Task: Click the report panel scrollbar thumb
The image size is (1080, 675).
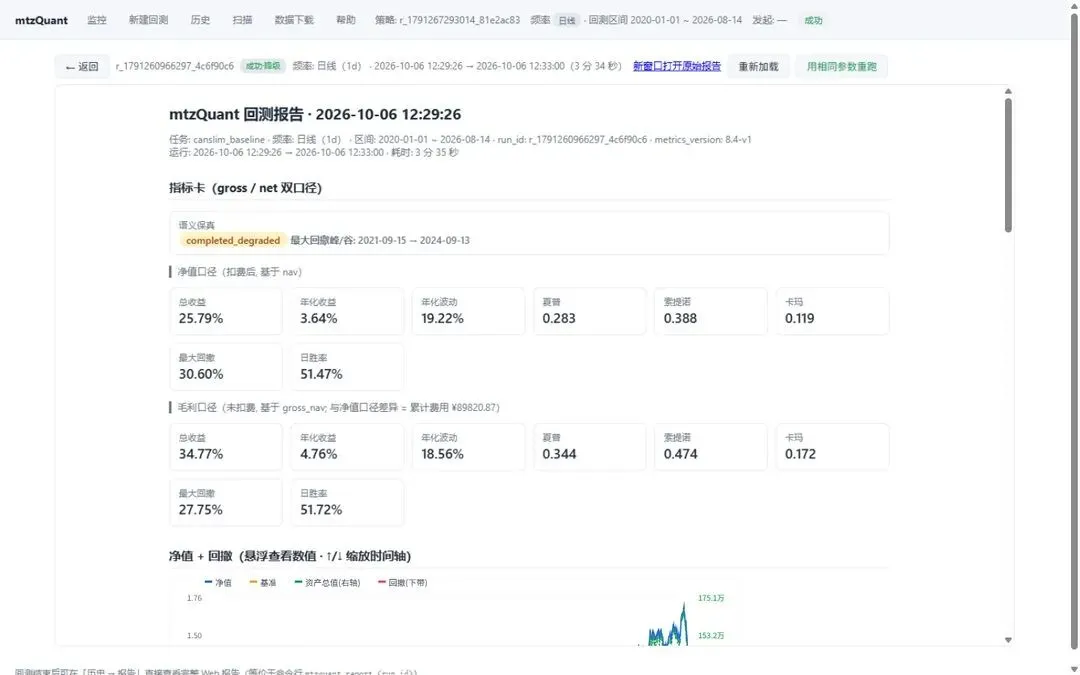Action: [1008, 165]
